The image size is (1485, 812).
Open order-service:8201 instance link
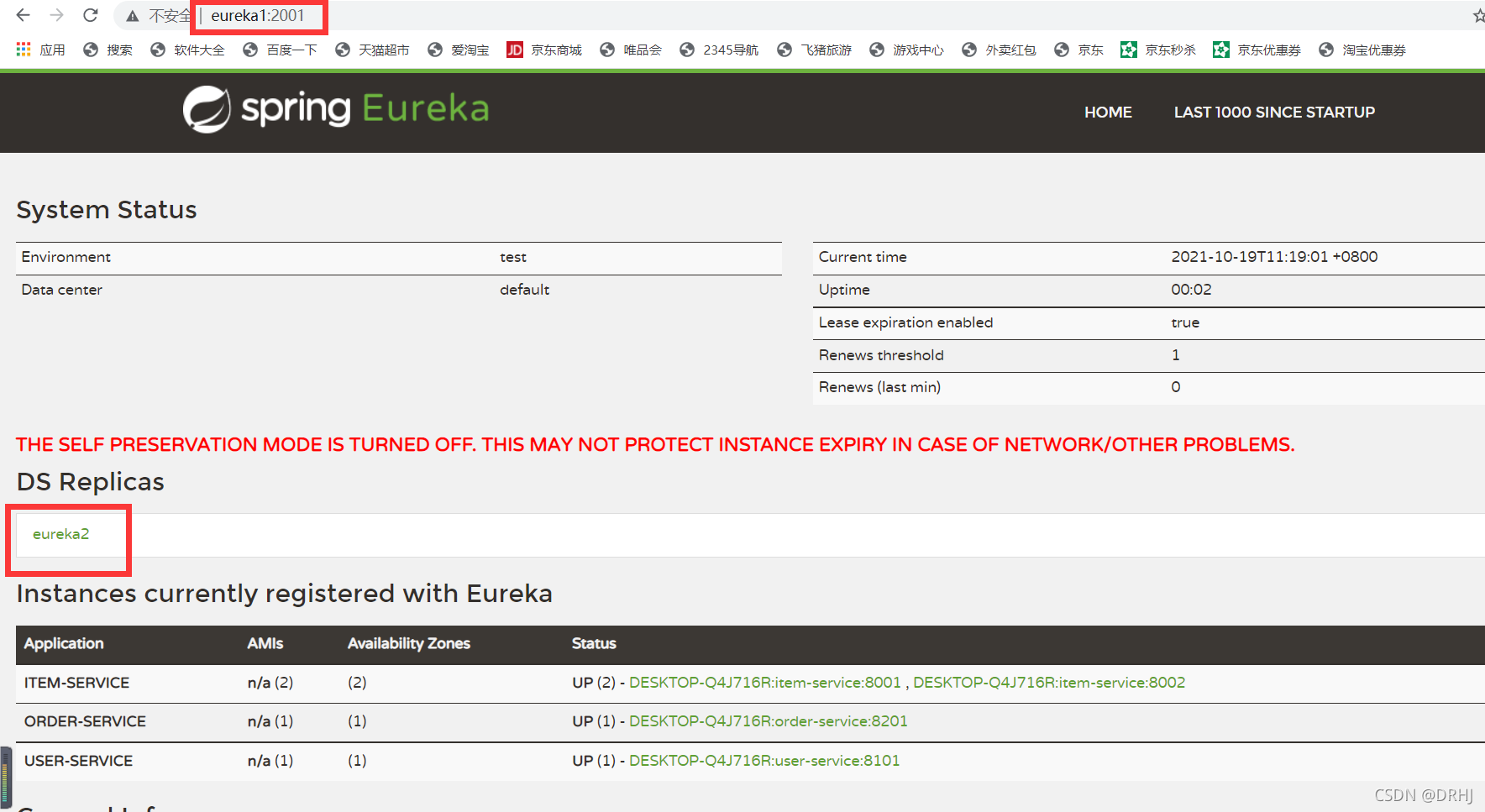point(769,721)
